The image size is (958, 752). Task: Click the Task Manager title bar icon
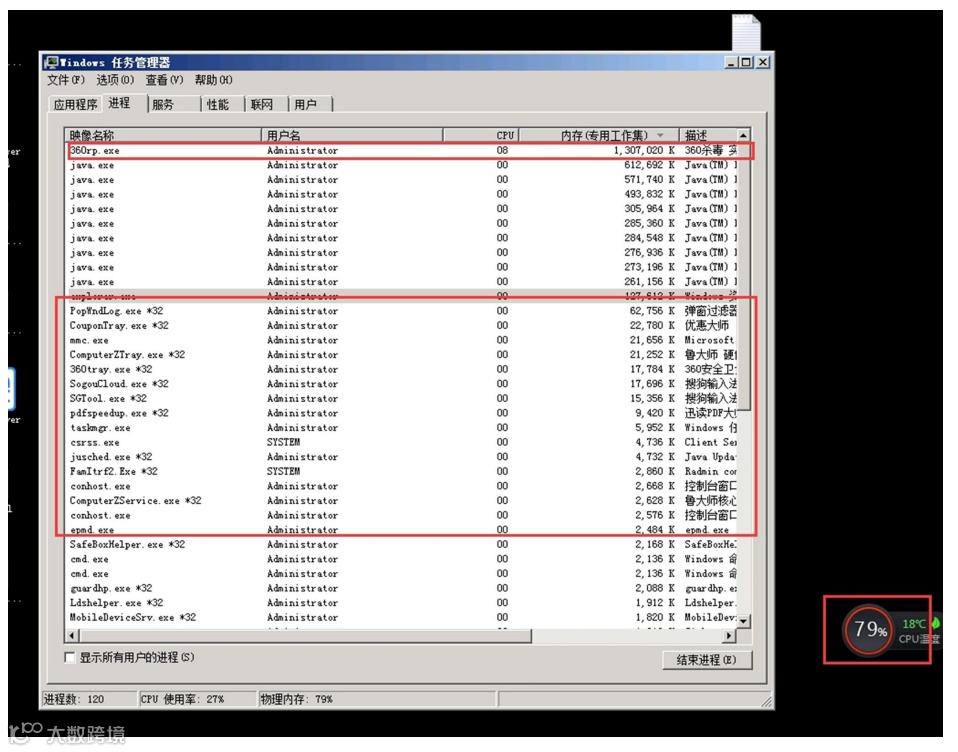pos(51,62)
